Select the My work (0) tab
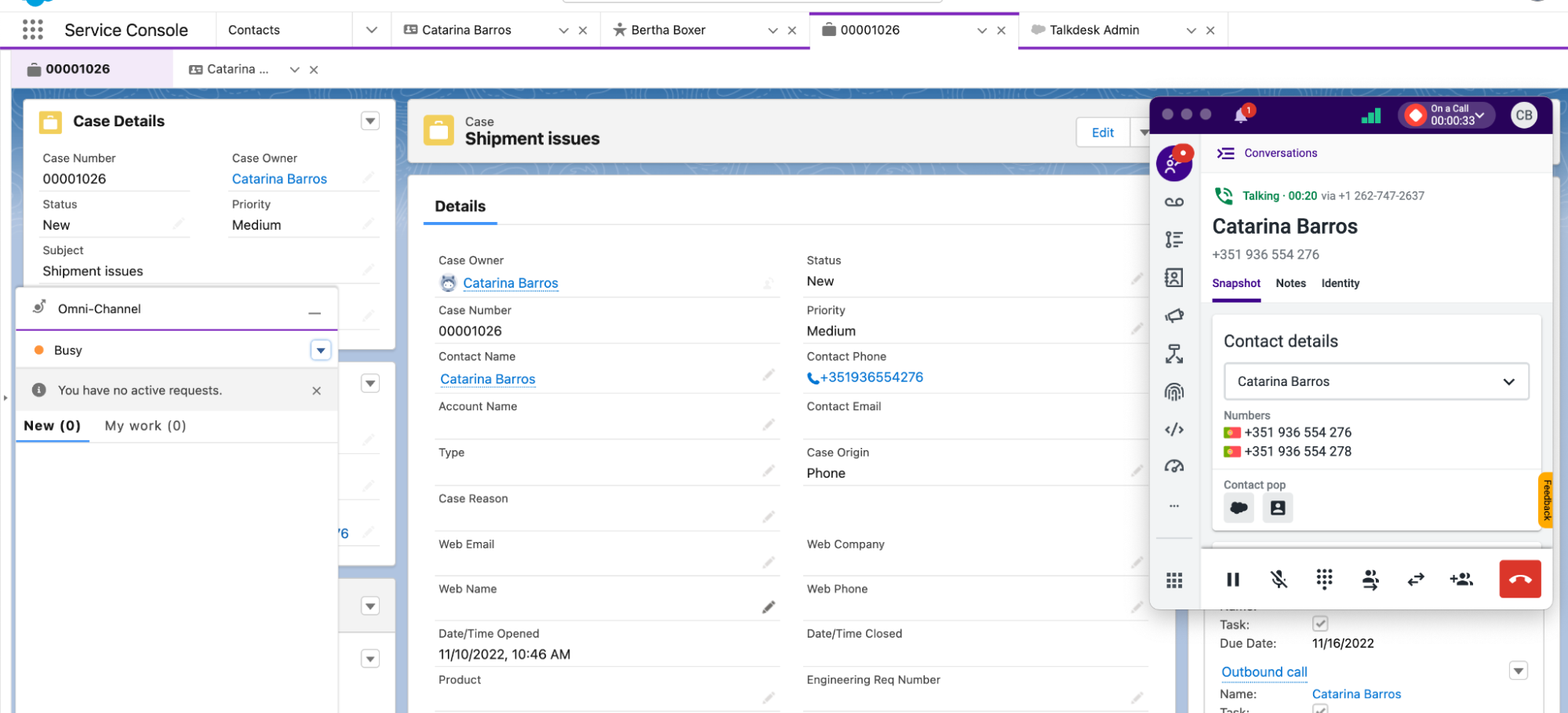Viewport: 1568px width, 713px height. point(145,426)
